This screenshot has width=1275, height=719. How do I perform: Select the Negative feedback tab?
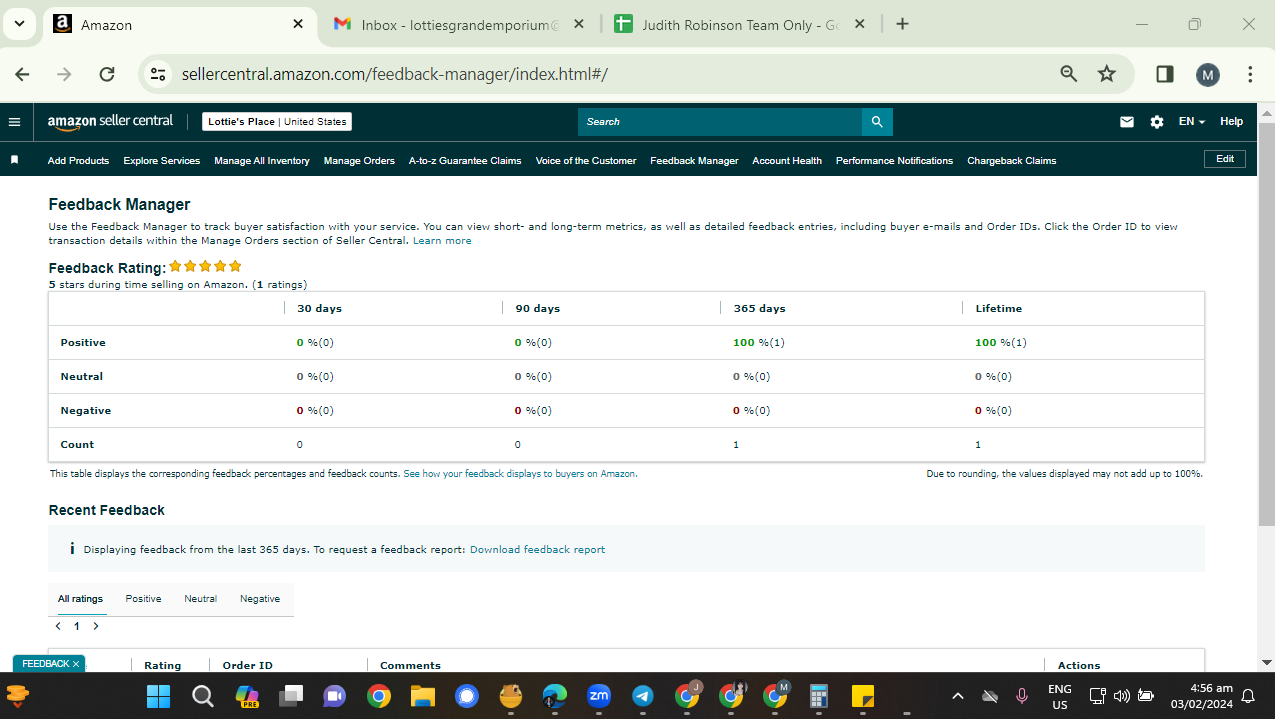(x=260, y=599)
